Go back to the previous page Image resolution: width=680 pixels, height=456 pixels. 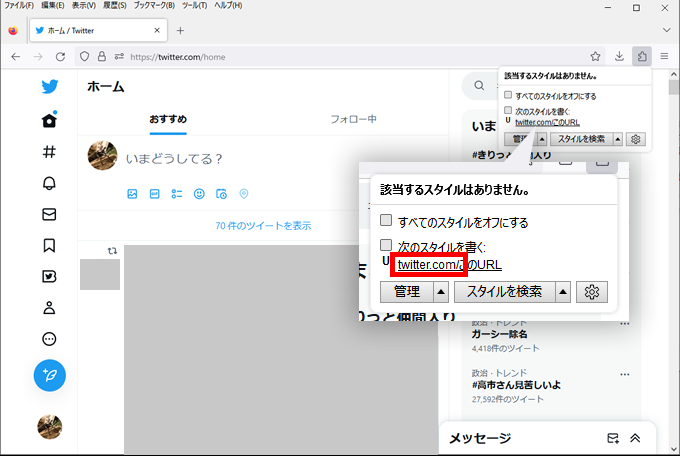tap(16, 57)
